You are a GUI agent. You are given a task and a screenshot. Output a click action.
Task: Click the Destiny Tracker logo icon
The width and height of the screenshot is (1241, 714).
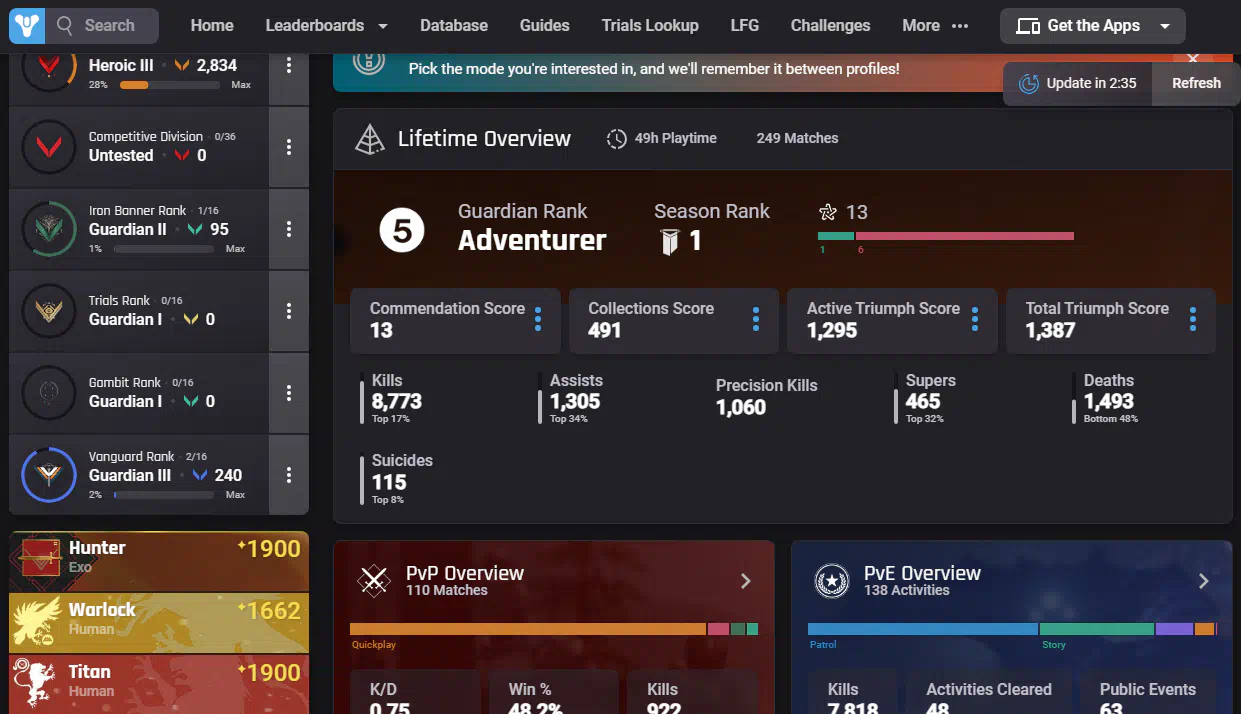click(27, 25)
